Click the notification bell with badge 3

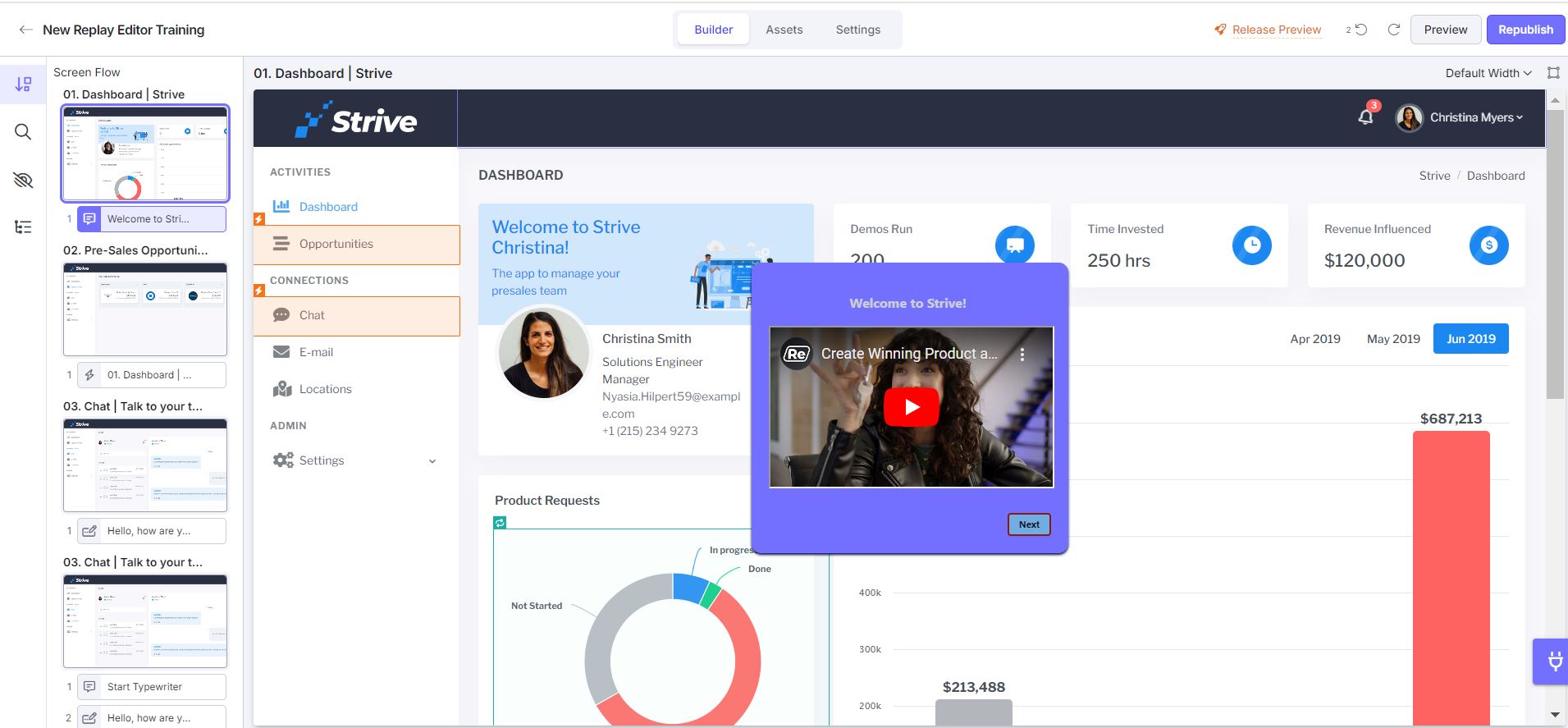1366,116
